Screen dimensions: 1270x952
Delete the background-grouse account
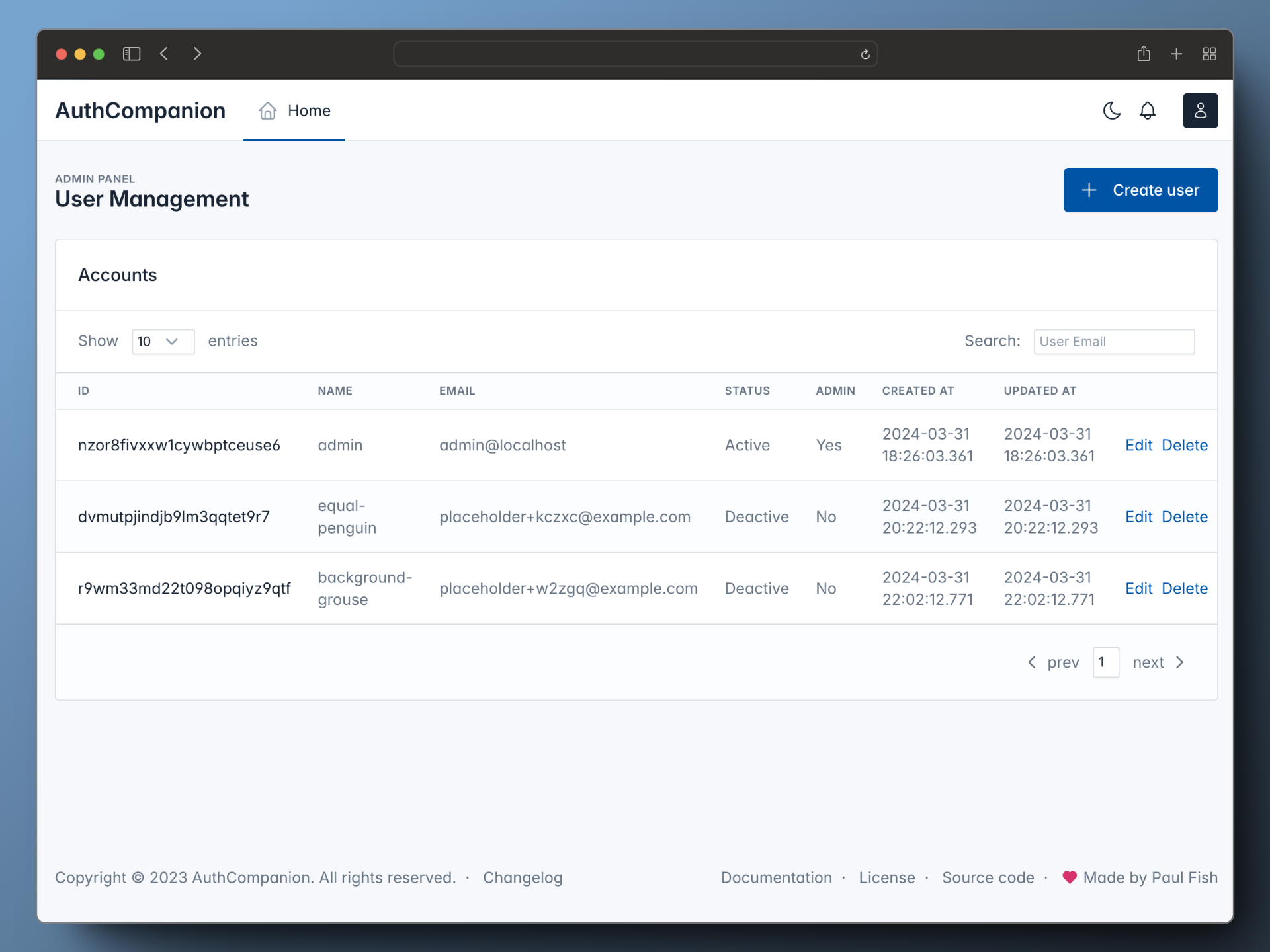click(1184, 588)
